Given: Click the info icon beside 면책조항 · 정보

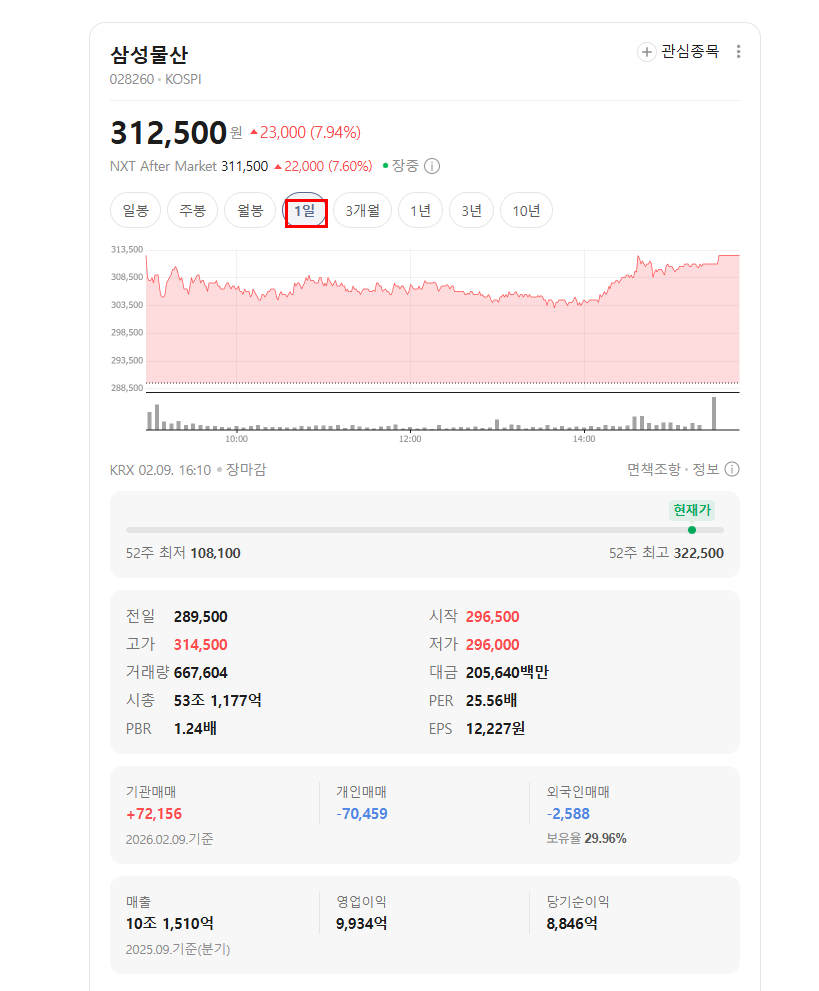Looking at the screenshot, I should coord(732,469).
